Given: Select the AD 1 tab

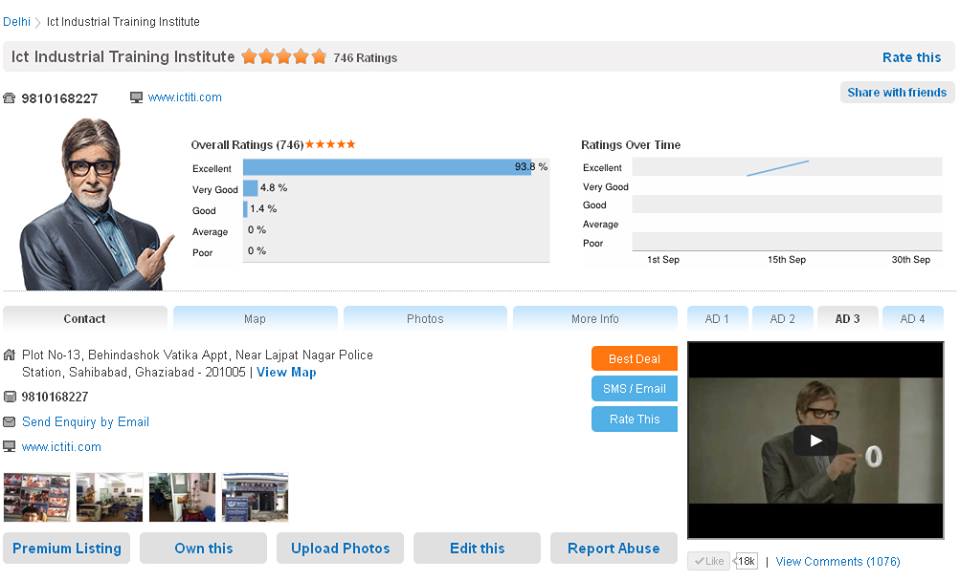Looking at the screenshot, I should (717, 318).
